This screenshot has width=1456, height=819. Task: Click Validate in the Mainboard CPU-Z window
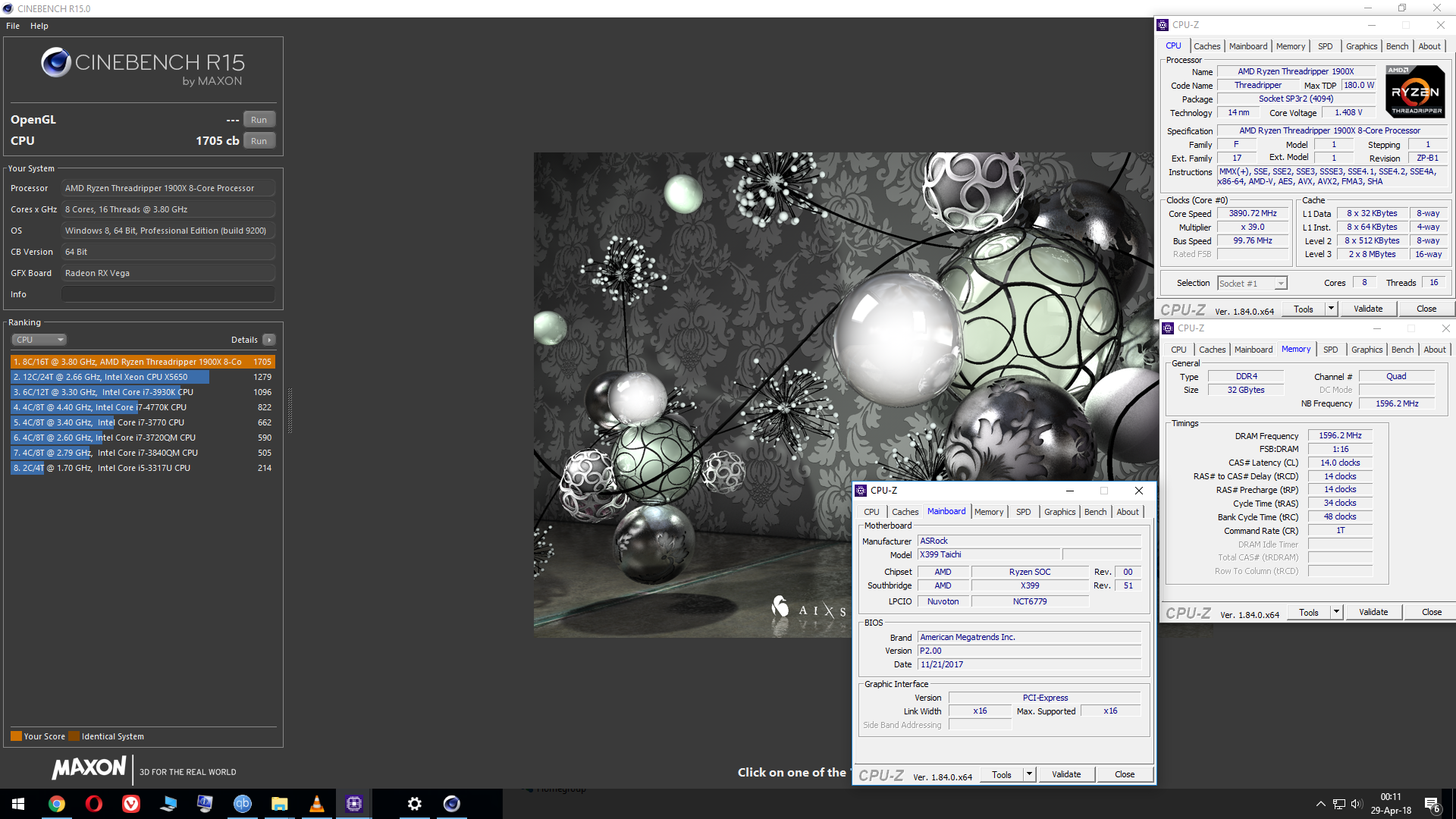[1066, 774]
